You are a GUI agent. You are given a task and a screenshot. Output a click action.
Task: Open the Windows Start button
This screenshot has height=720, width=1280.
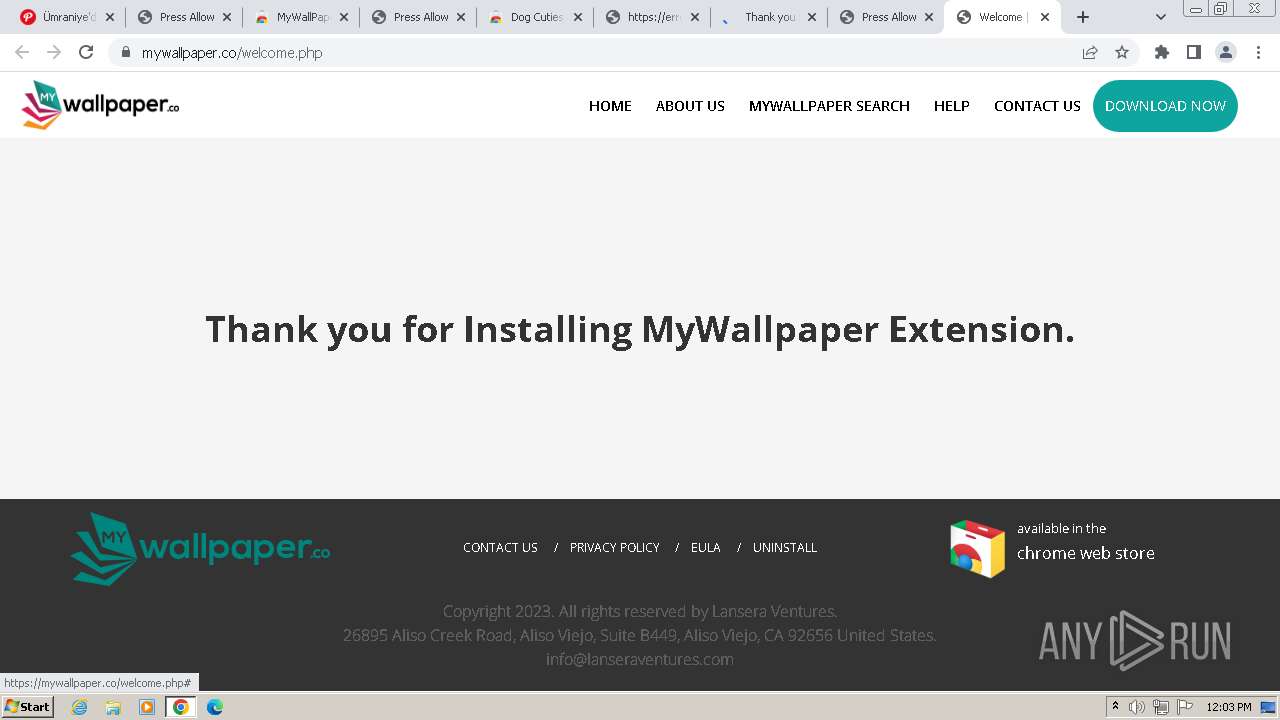point(27,707)
